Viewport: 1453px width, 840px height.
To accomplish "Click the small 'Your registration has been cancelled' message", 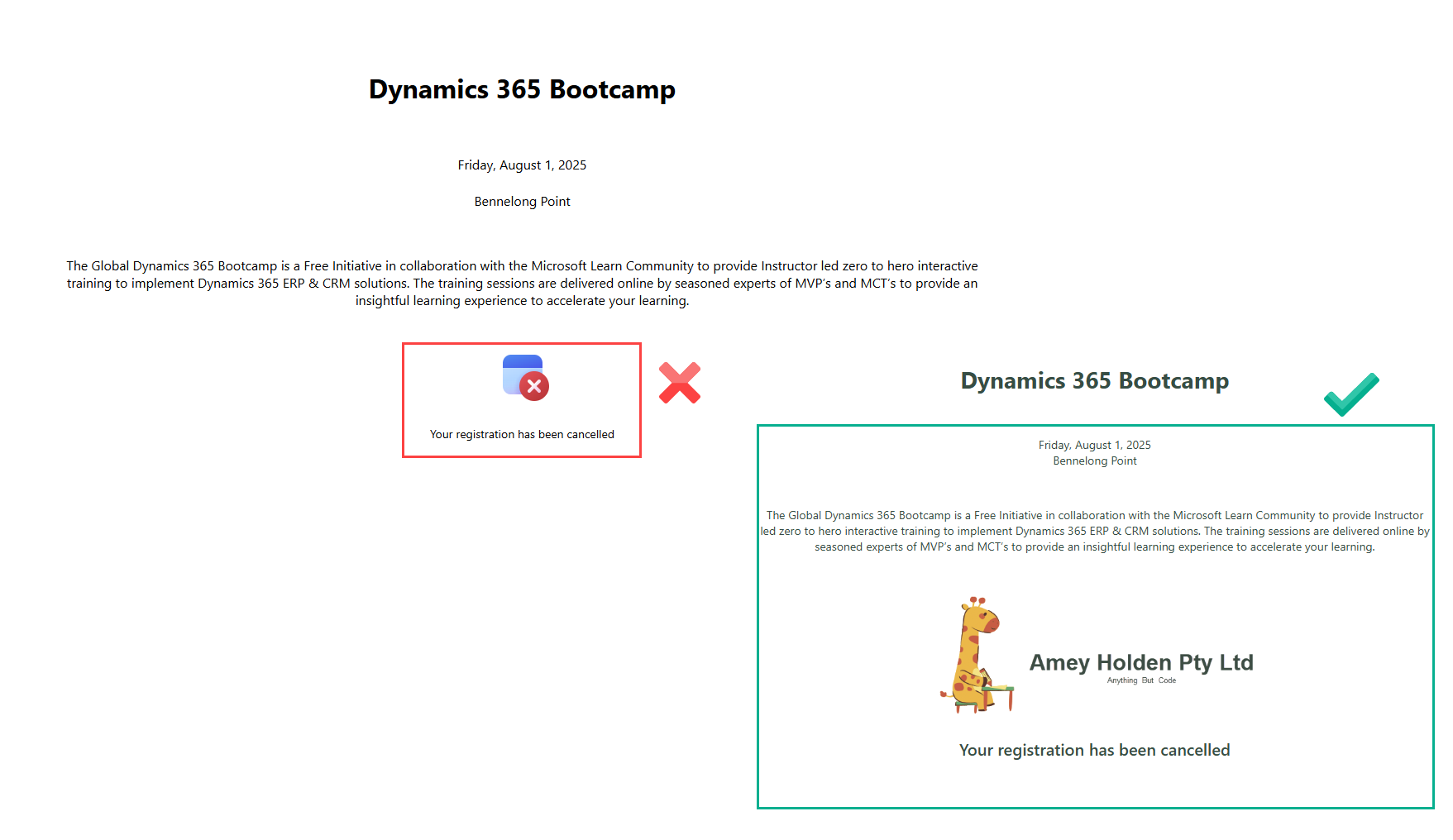I will pyautogui.click(x=522, y=434).
